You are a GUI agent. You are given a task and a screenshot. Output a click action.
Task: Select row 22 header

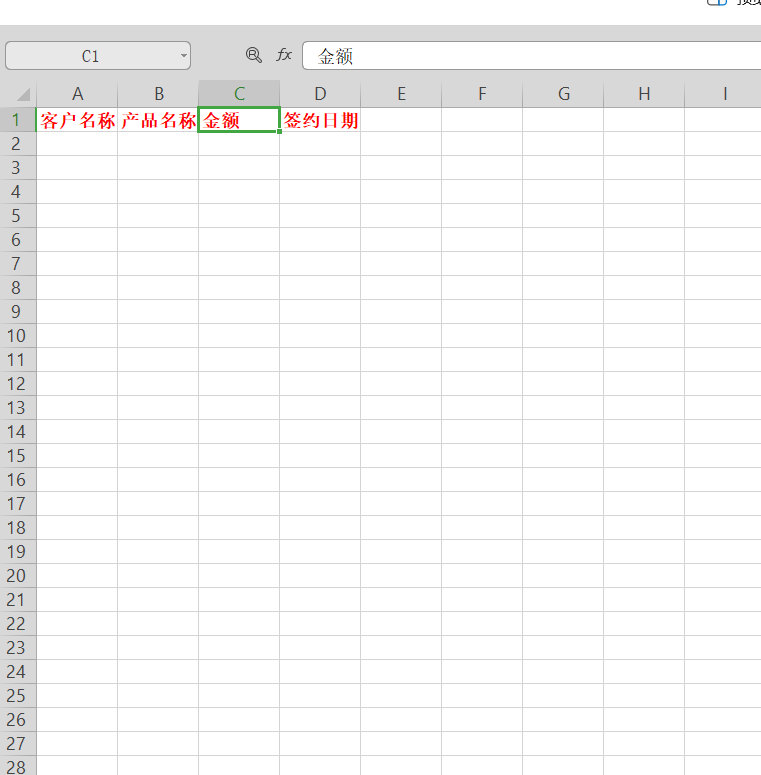pyautogui.click(x=18, y=624)
